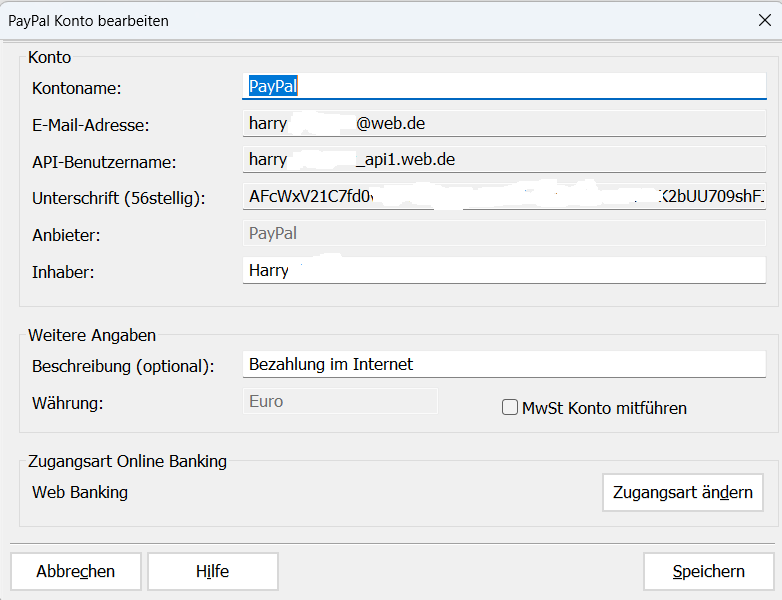The height and width of the screenshot is (600, 782).
Task: Cancel with the Abbrechen button
Action: pos(76,571)
